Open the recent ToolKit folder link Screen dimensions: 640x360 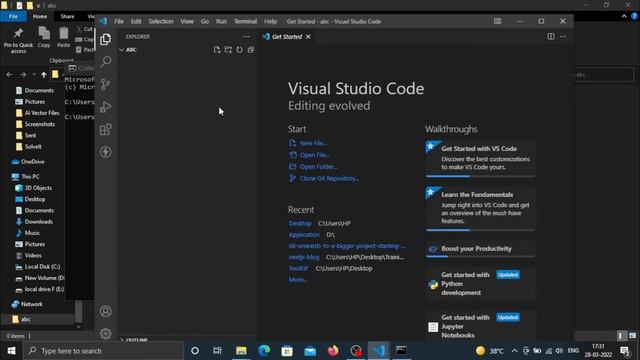tap(298, 269)
